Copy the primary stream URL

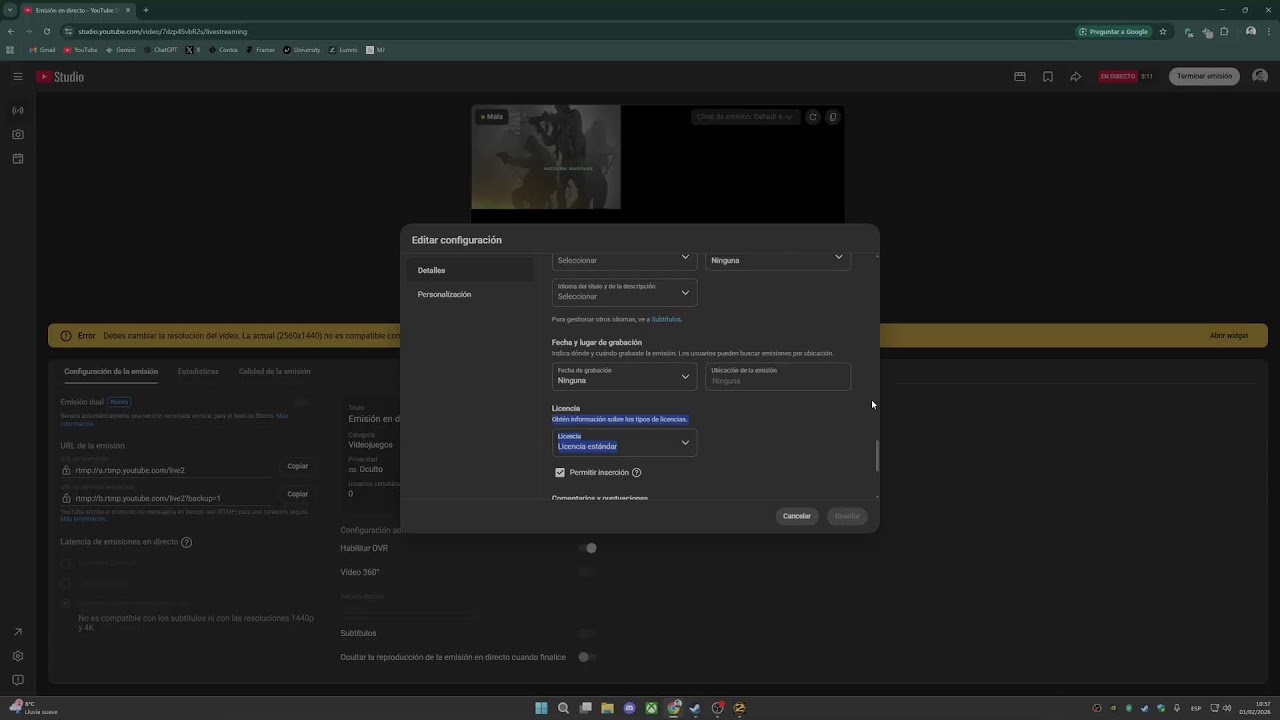click(x=298, y=466)
